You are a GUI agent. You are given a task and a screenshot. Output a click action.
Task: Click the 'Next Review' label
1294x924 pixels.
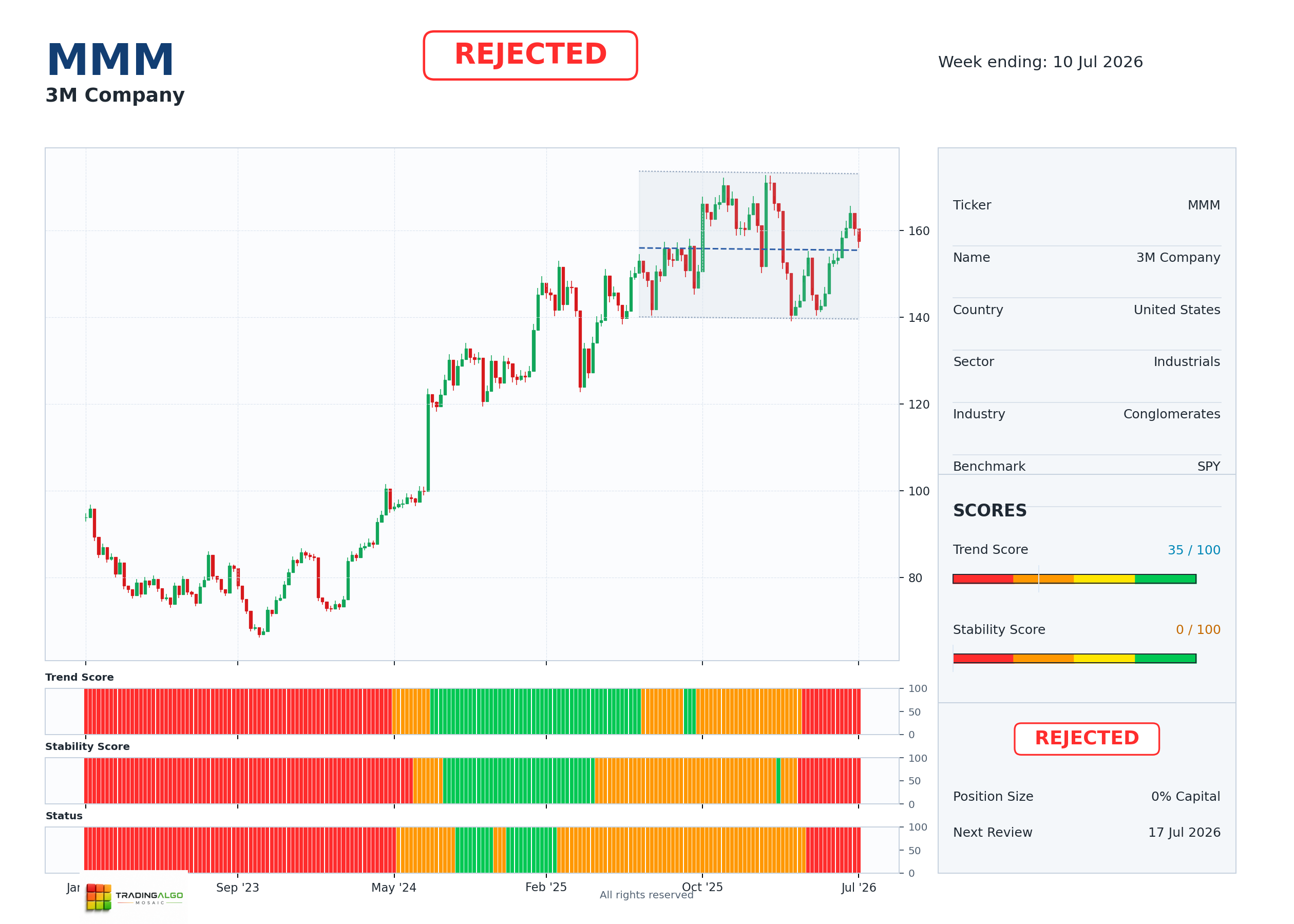(993, 833)
